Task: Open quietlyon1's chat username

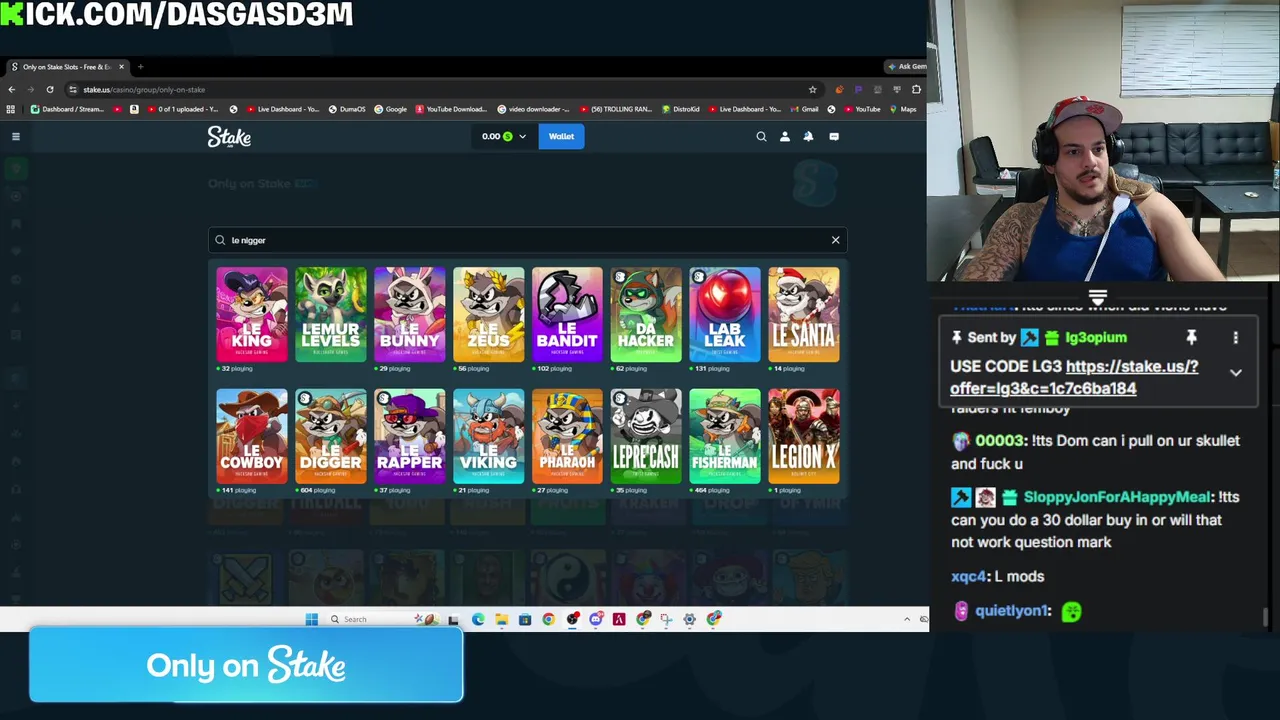Action: [1012, 611]
